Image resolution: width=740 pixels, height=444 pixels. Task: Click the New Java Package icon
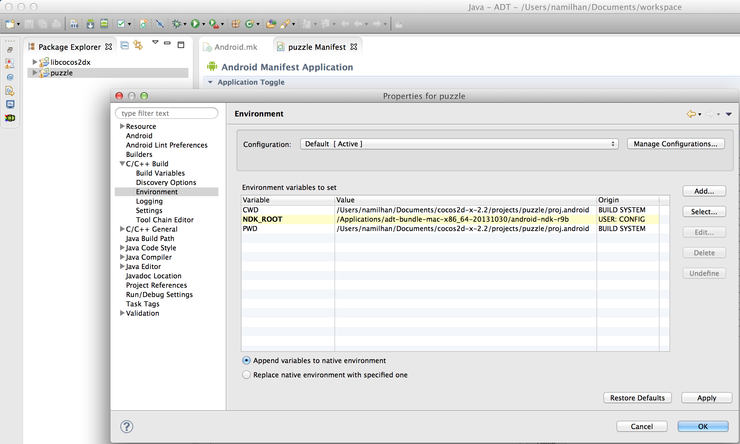point(235,24)
